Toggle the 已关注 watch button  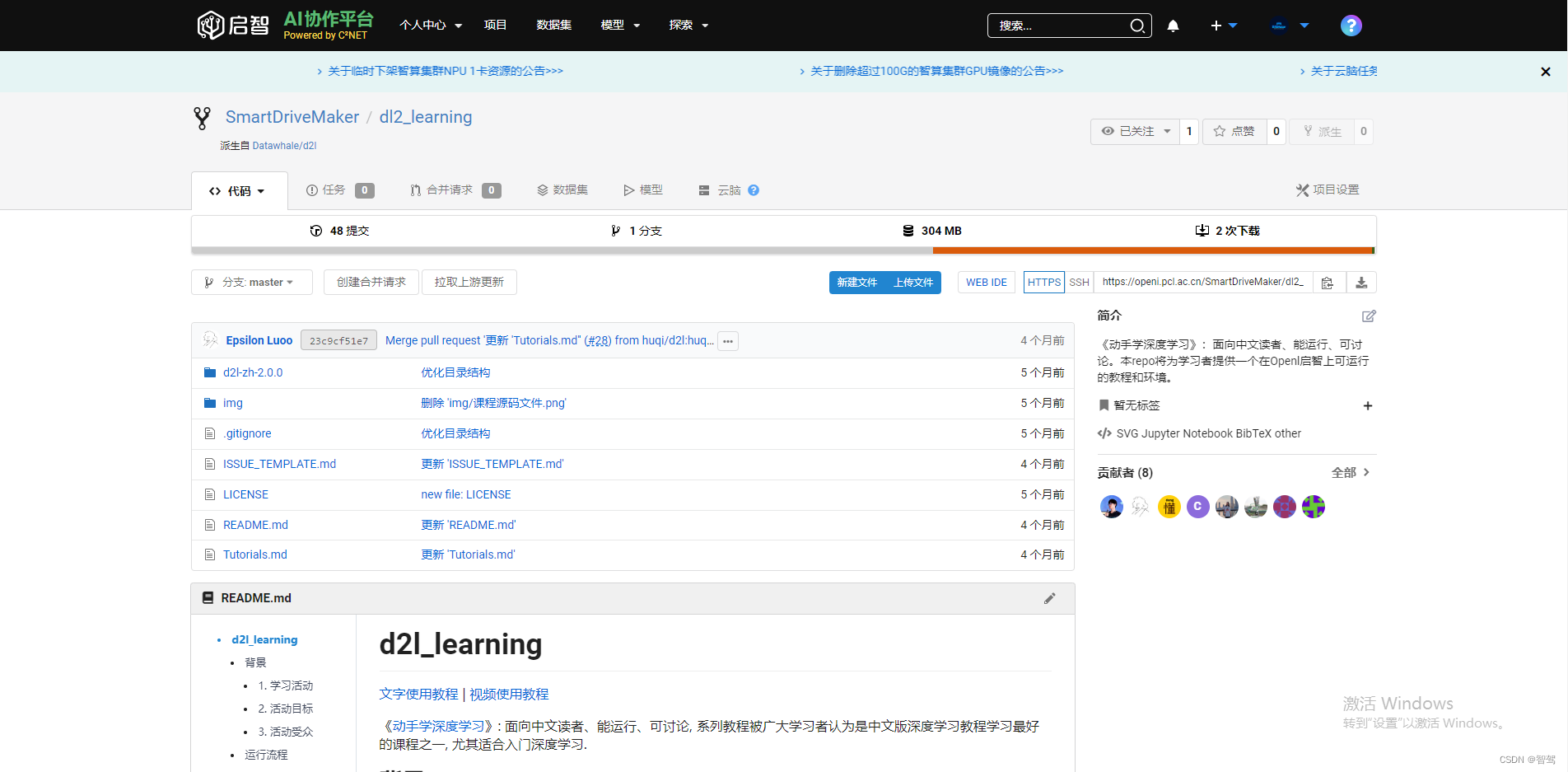point(1135,131)
